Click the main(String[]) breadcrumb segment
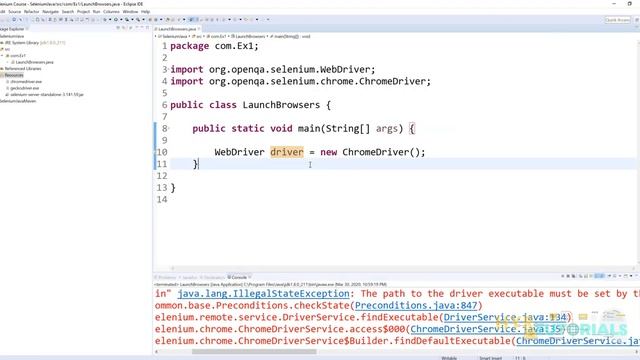Image resolution: width=640 pixels, height=360 pixels. coord(290,36)
